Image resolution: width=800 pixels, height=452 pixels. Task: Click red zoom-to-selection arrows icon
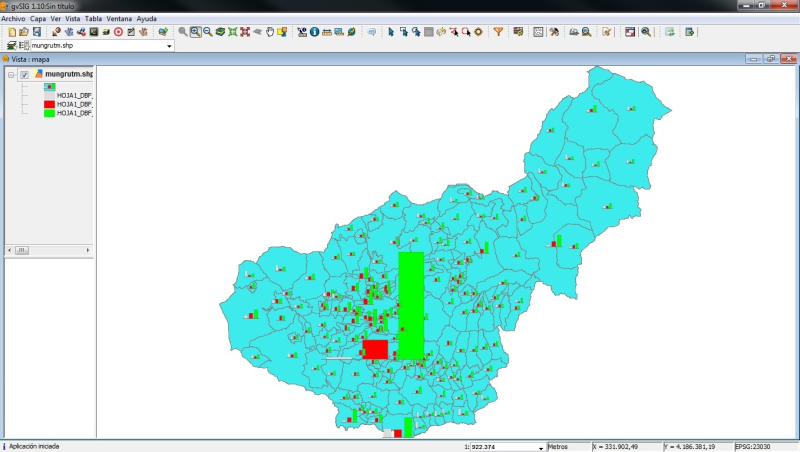click(x=245, y=32)
